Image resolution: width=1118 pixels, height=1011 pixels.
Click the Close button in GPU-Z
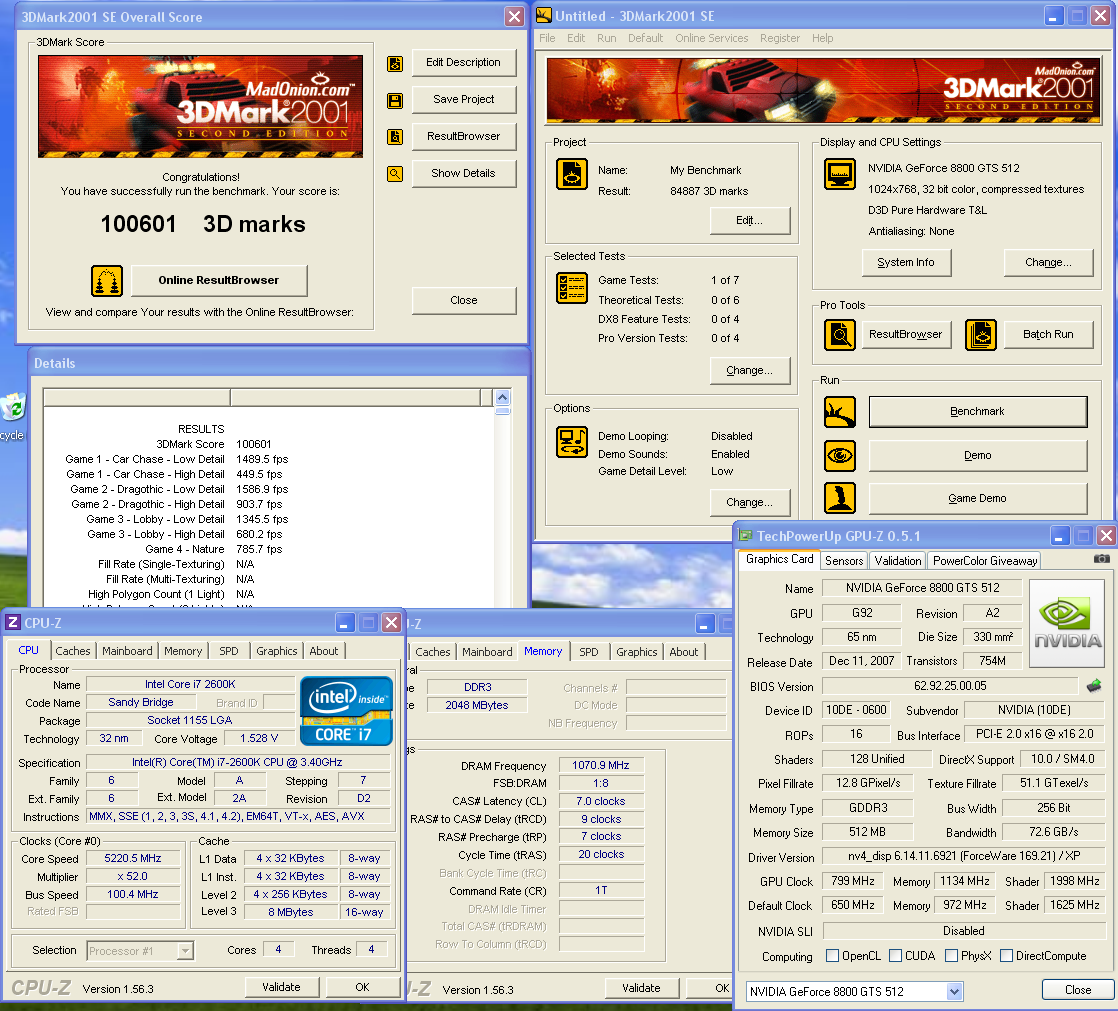(1078, 990)
